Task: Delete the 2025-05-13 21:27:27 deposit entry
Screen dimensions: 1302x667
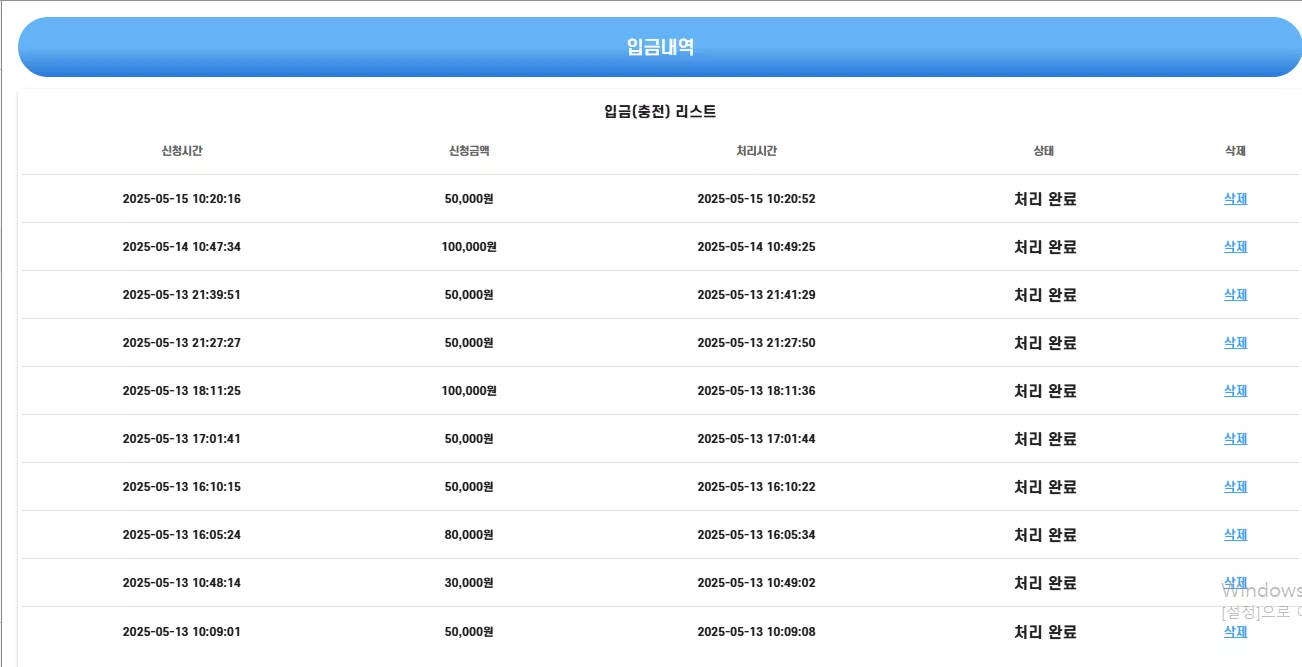Action: point(1235,343)
